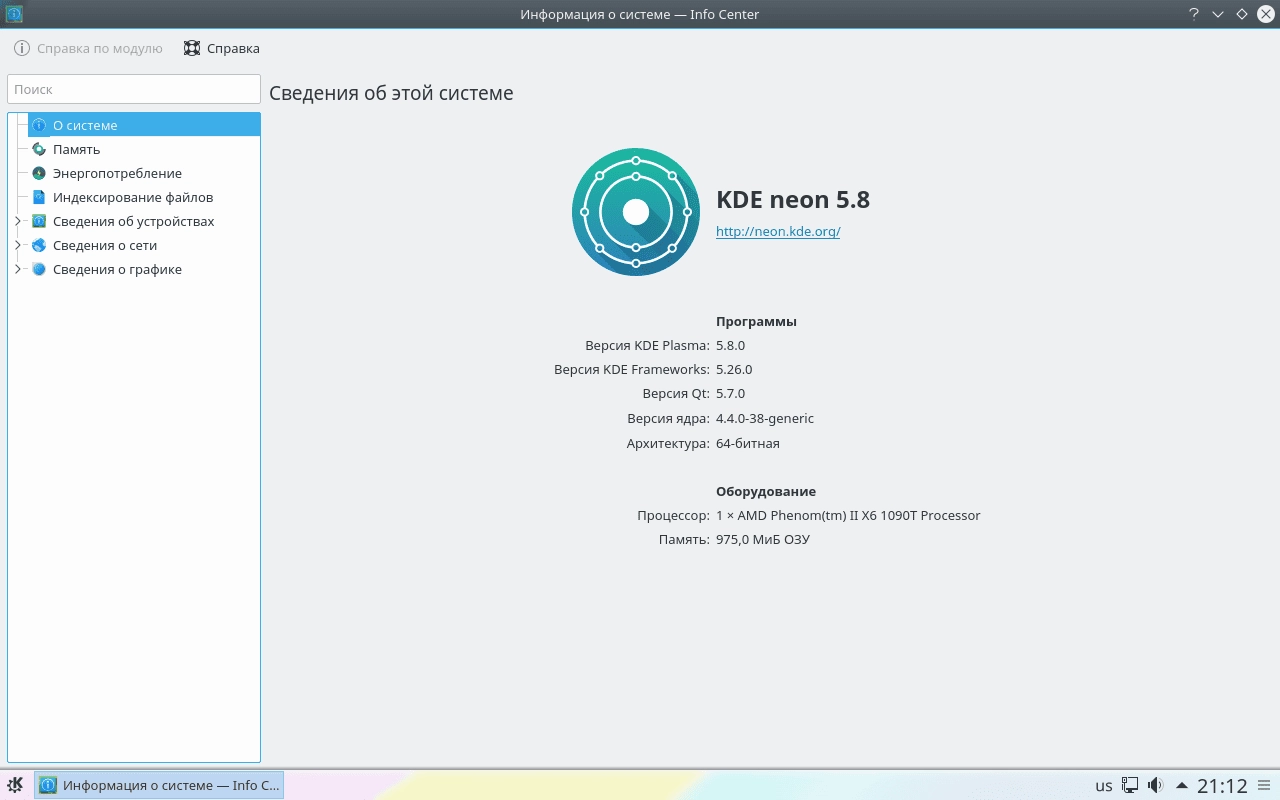Click the "Версия KDE Plasma:" label
Image resolution: width=1280 pixels, height=800 pixels.
click(647, 345)
